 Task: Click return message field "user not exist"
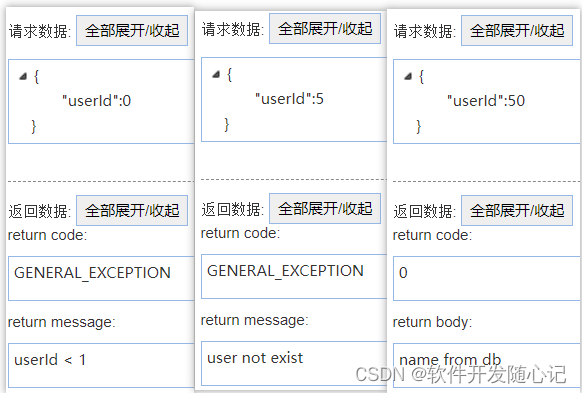tap(294, 364)
